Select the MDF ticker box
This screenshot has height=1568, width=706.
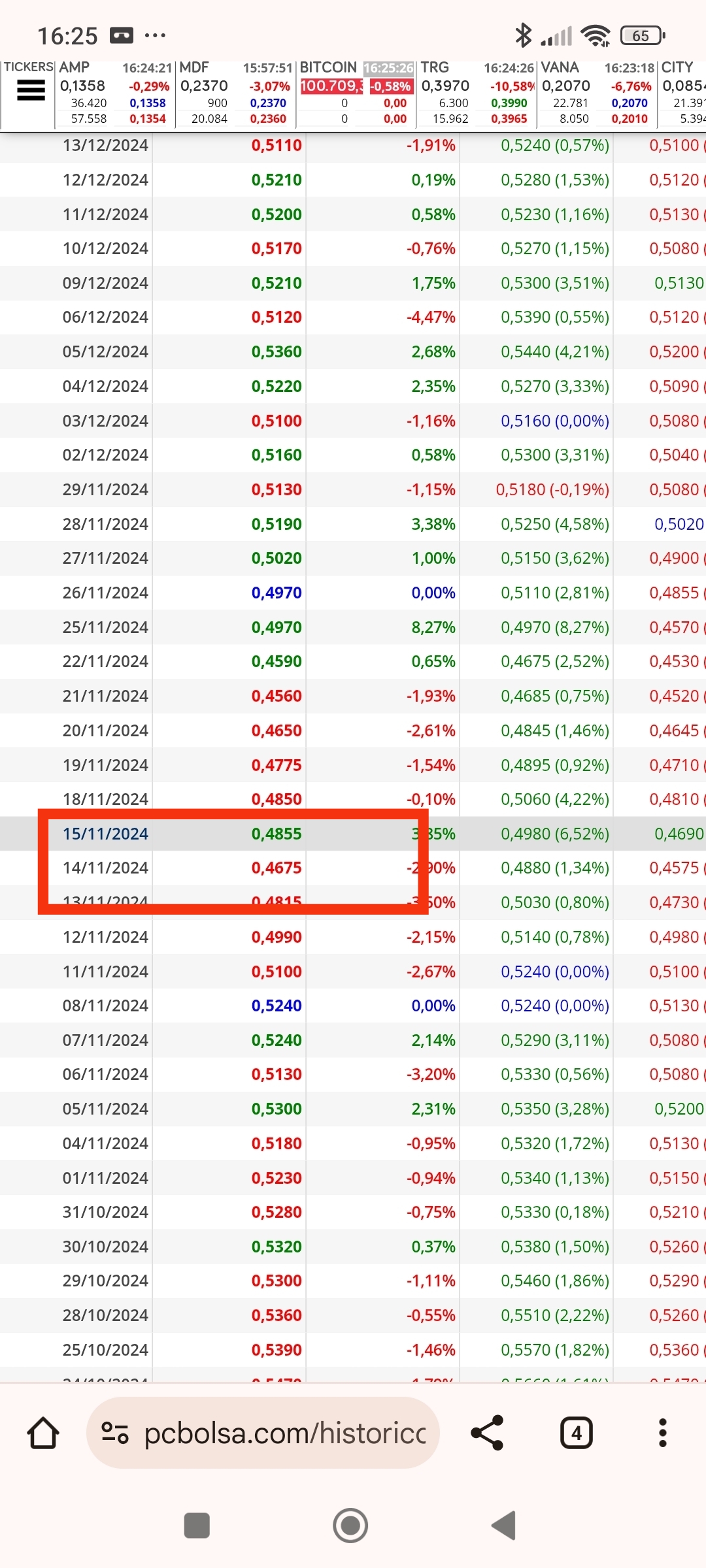pyautogui.click(x=235, y=93)
